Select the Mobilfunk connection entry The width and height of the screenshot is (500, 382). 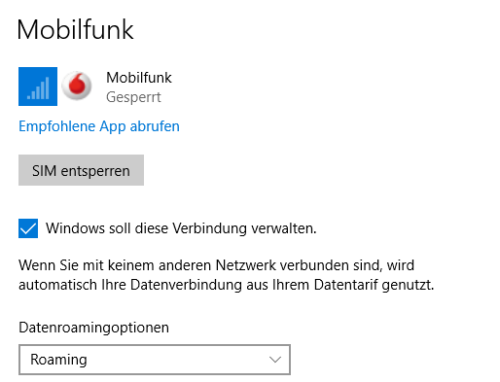(x=95, y=87)
